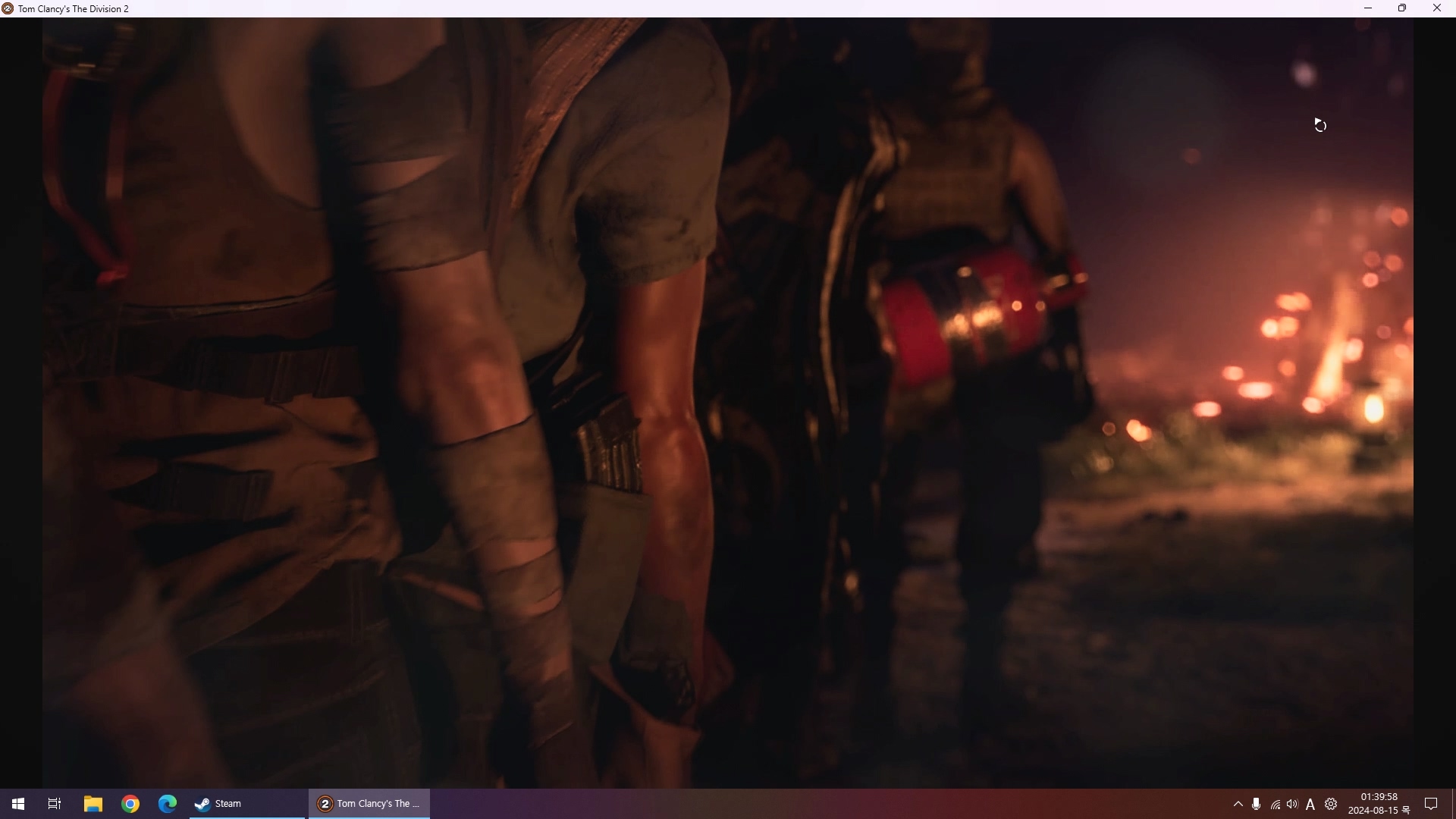
Task: Open the Windows Start menu
Action: tap(18, 804)
